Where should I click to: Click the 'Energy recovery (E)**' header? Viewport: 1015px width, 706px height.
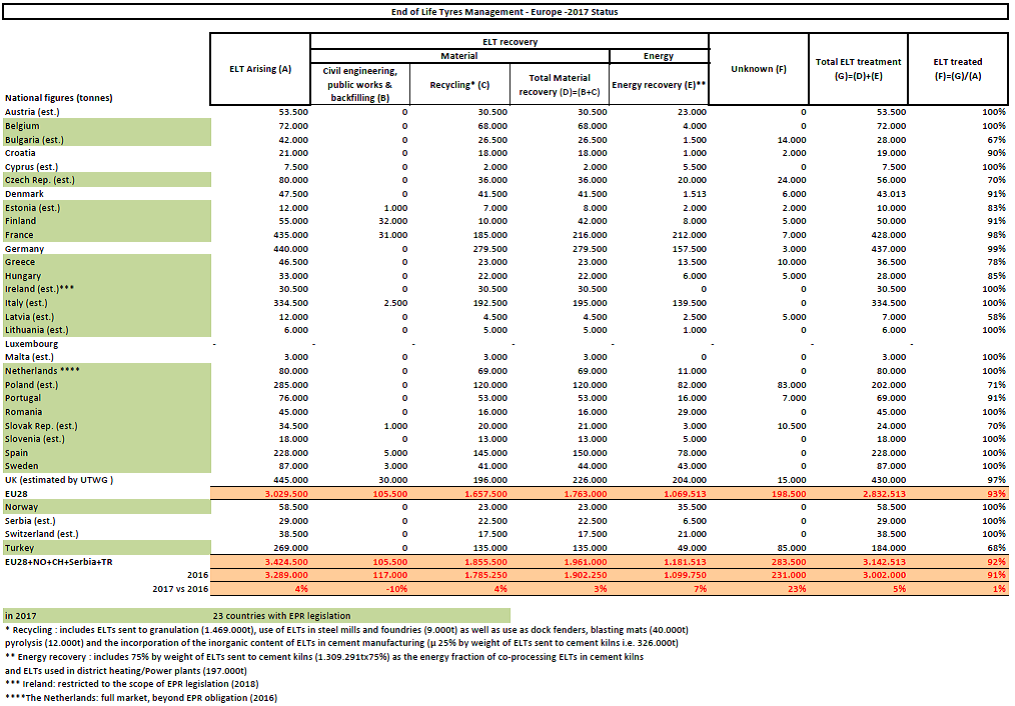pyautogui.click(x=659, y=85)
